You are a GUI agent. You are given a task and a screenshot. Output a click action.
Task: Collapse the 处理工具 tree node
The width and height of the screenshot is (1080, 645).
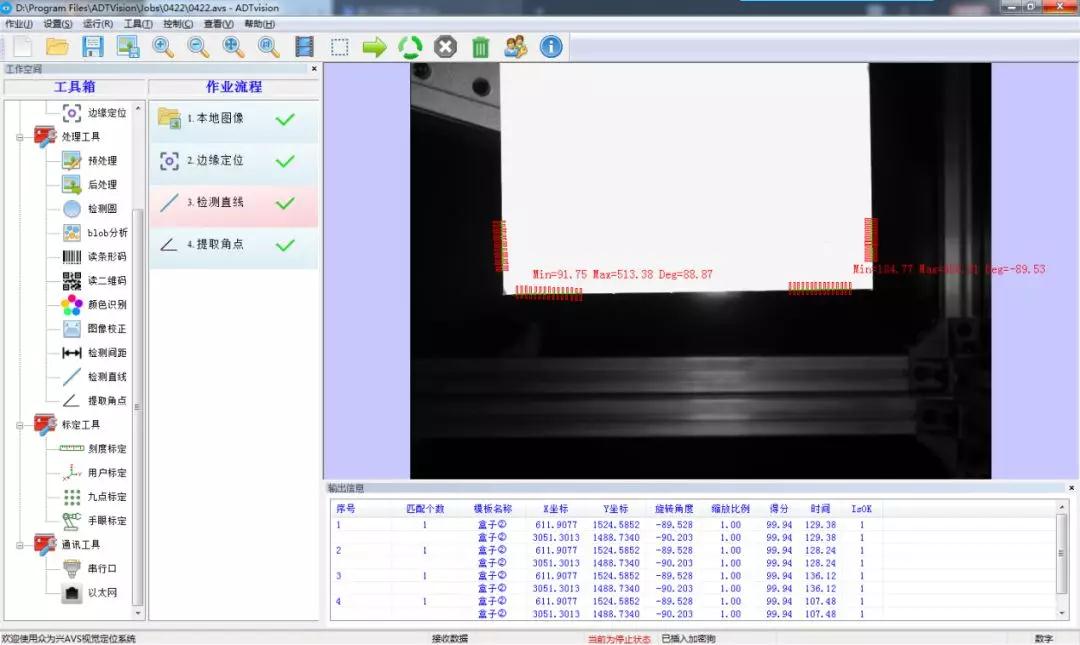pyautogui.click(x=19, y=137)
